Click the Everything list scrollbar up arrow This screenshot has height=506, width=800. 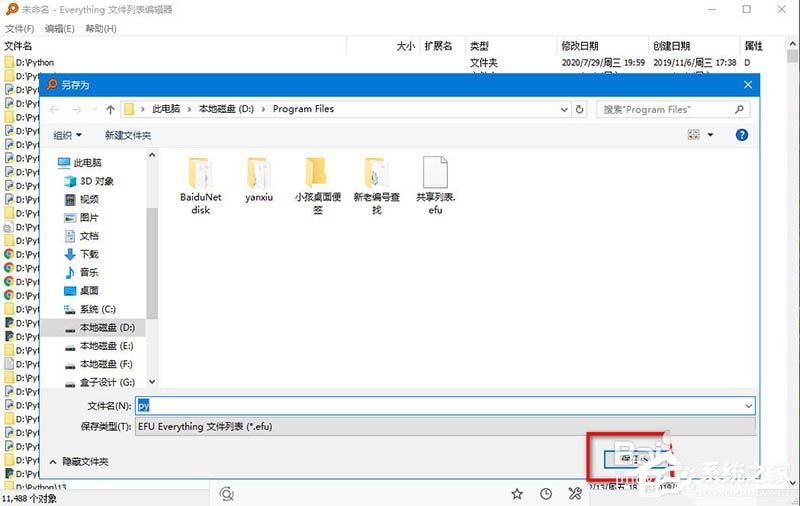click(x=792, y=44)
